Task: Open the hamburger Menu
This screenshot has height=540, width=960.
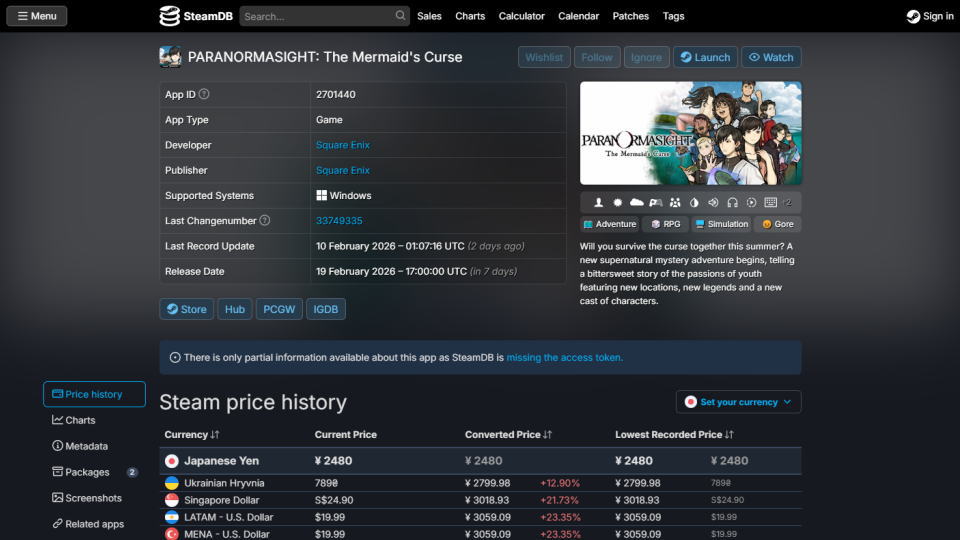Action: click(x=36, y=16)
